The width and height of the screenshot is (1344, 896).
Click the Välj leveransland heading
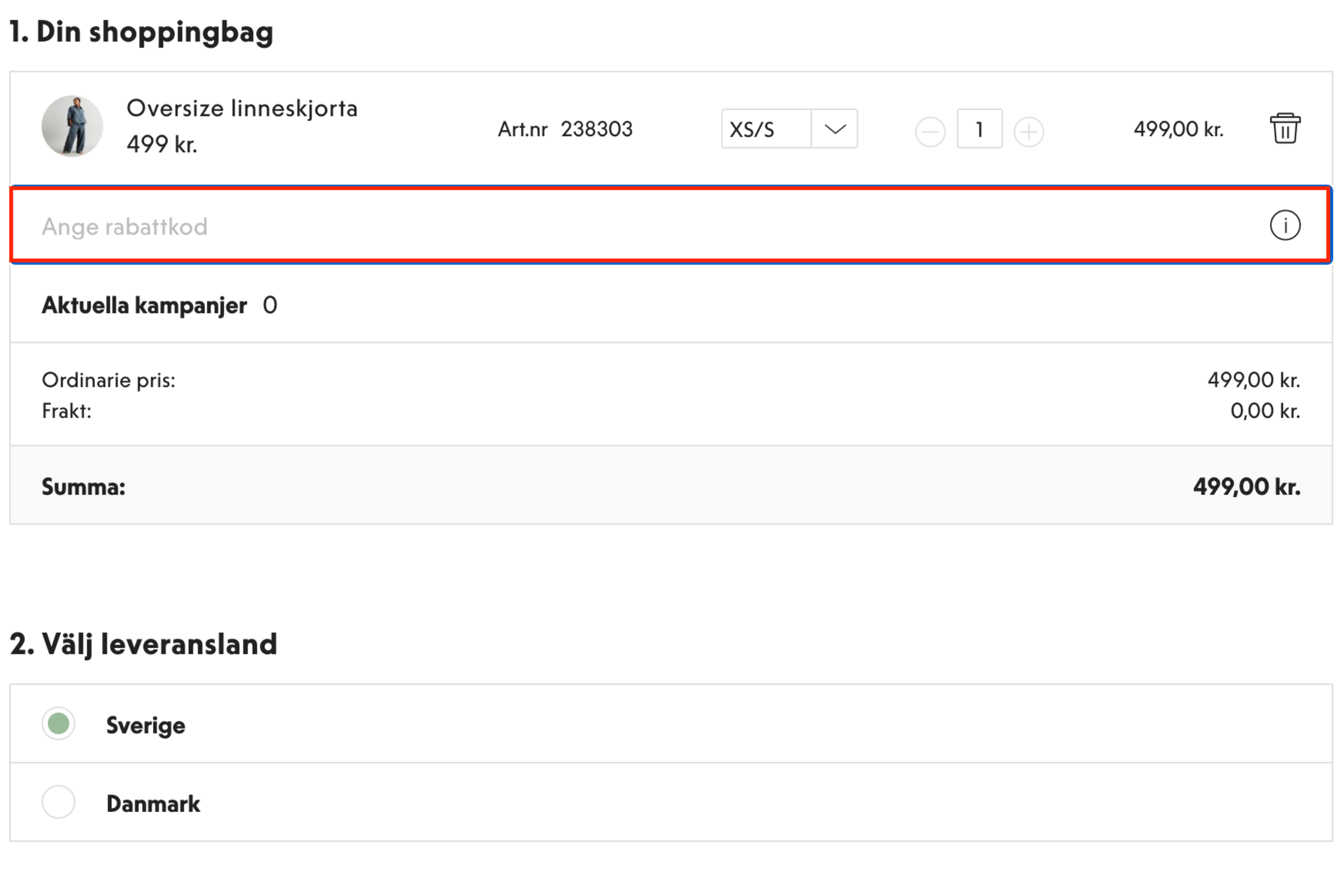143,644
